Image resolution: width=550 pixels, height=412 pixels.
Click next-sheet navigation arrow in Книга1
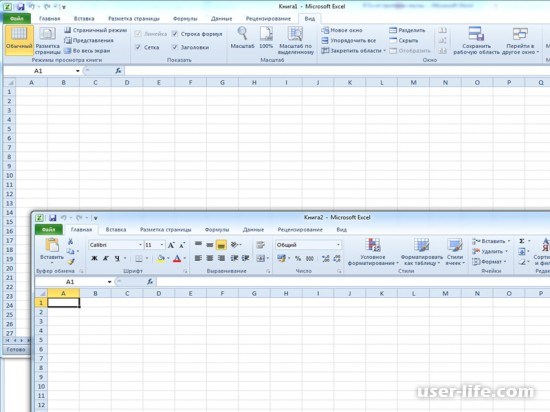pos(22,340)
